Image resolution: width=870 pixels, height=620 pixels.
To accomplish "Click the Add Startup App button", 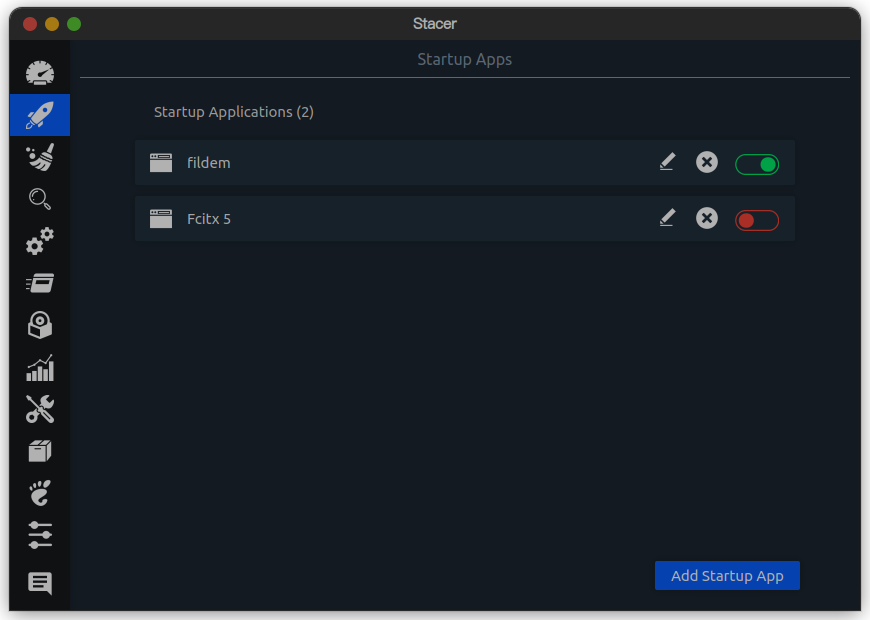I will [727, 576].
